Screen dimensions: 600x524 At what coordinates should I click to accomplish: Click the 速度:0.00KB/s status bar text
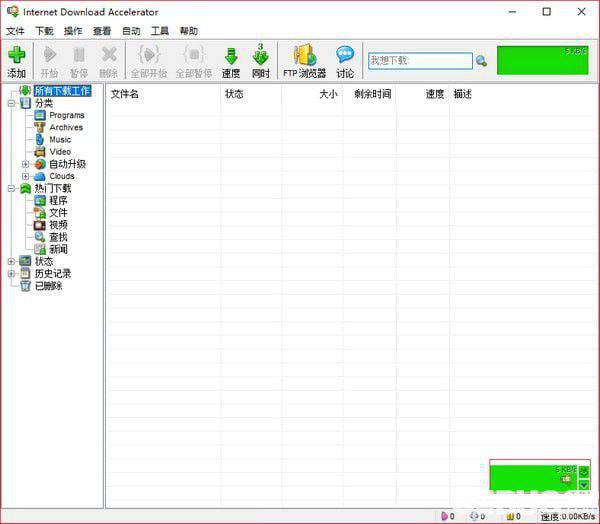pyautogui.click(x=568, y=517)
